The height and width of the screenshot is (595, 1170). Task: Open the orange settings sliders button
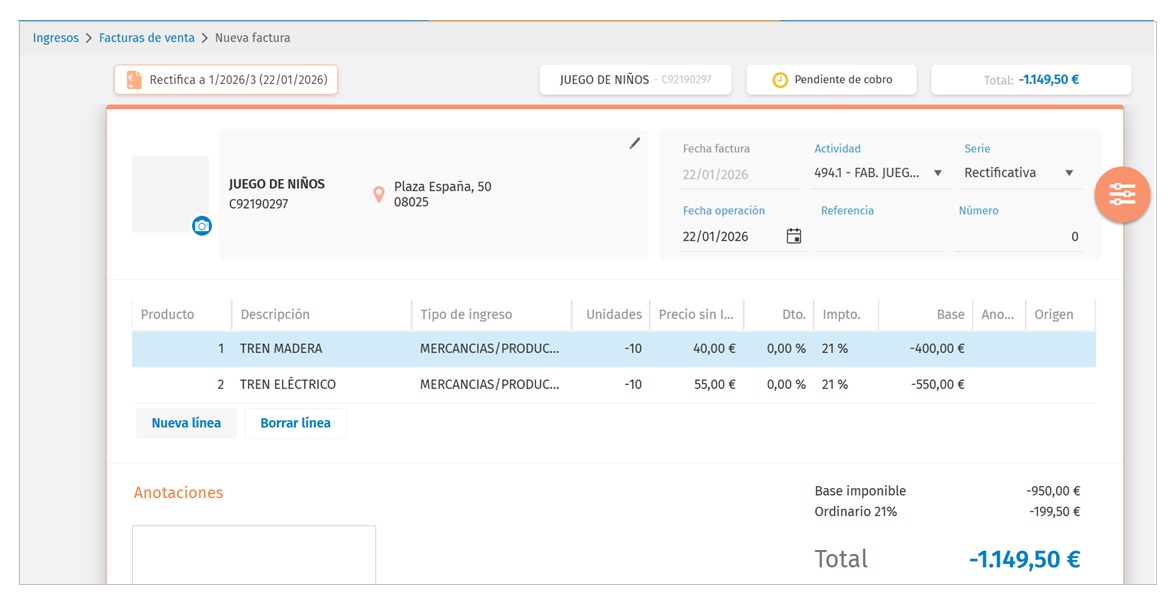[x=1122, y=194]
